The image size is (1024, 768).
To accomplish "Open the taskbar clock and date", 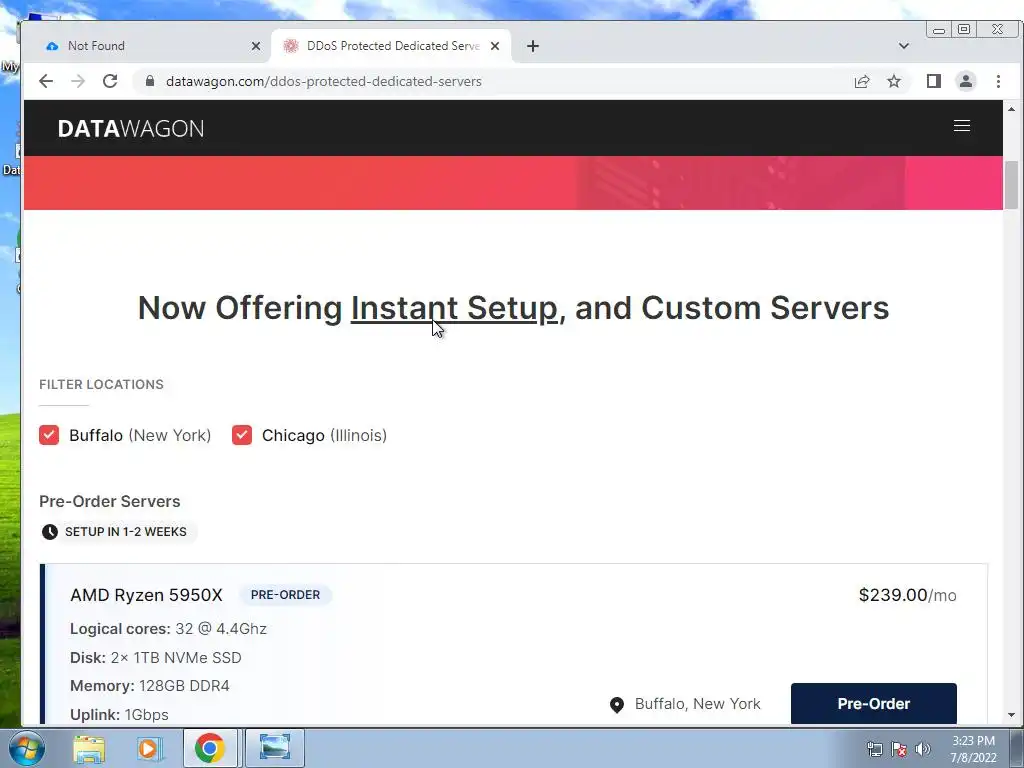I will [x=973, y=749].
